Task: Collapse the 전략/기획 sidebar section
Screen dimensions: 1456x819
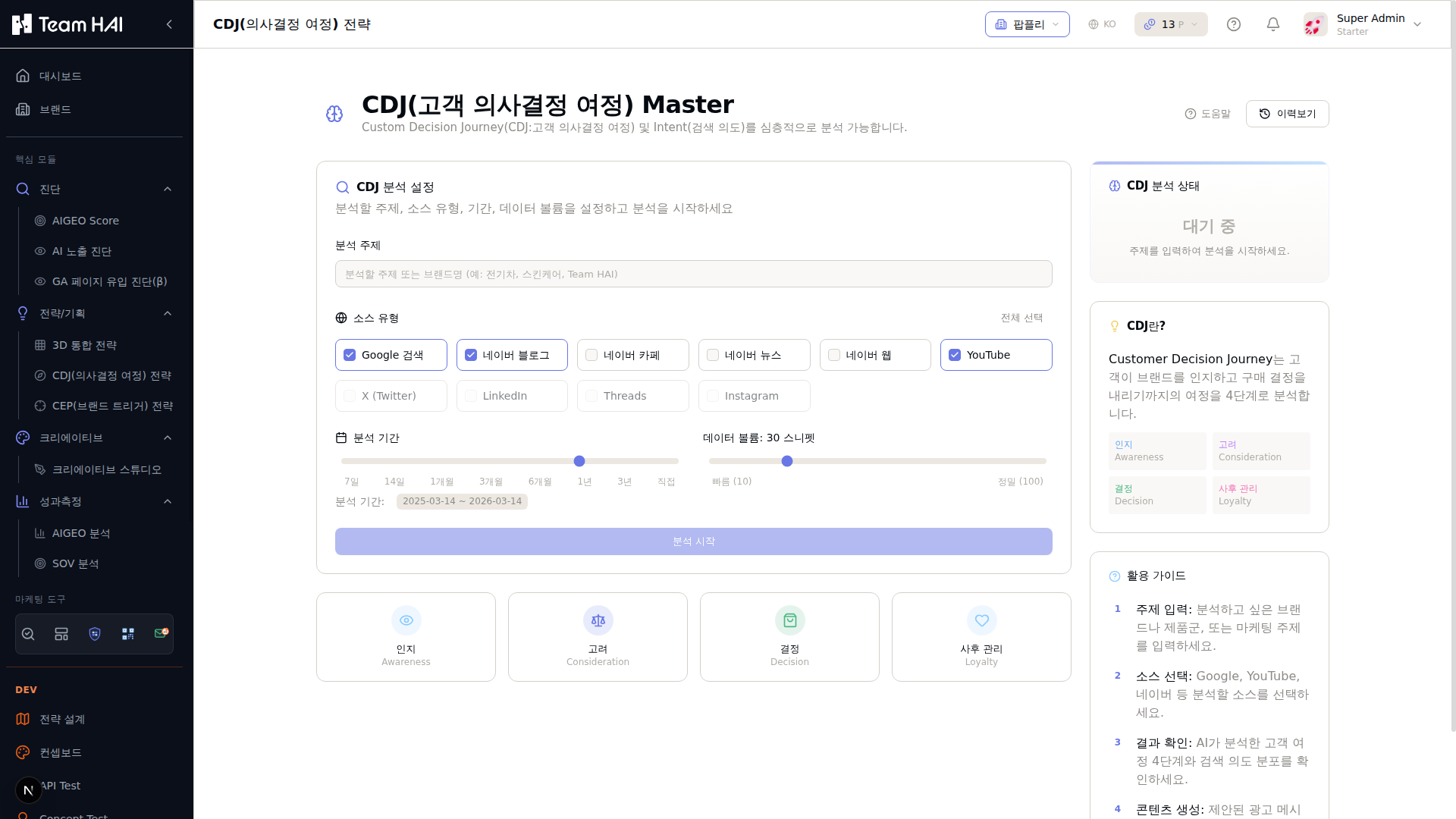Action: pyautogui.click(x=168, y=313)
